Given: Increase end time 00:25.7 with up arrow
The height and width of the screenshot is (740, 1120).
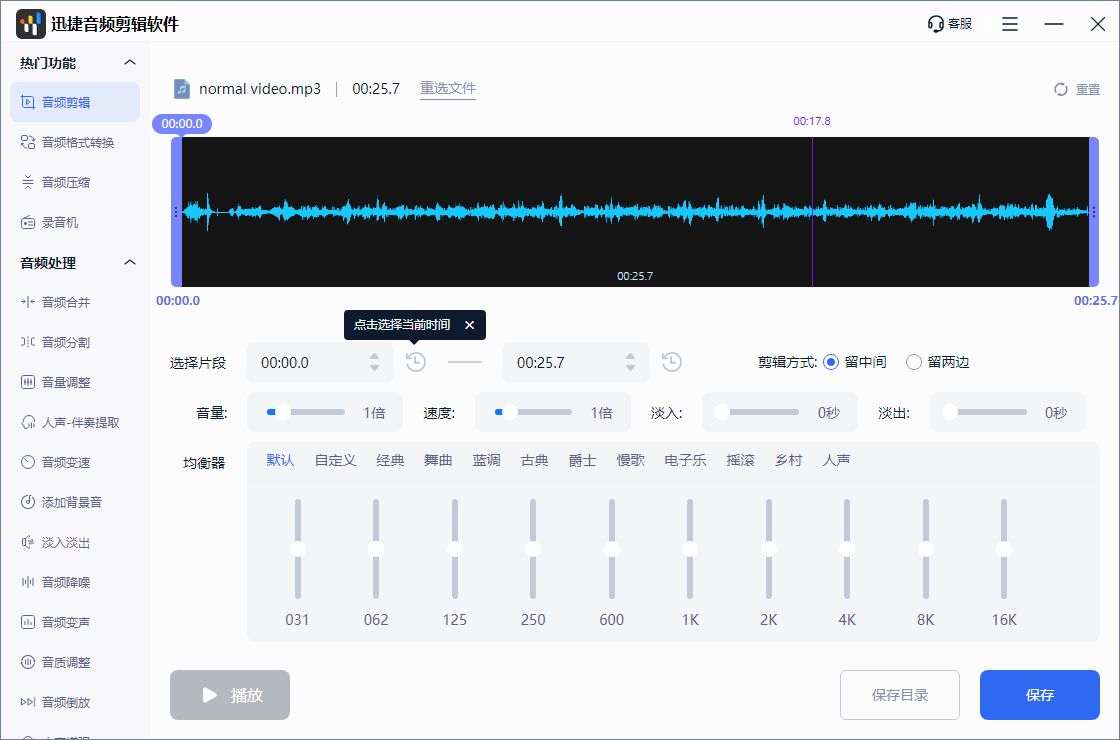Looking at the screenshot, I should point(630,356).
